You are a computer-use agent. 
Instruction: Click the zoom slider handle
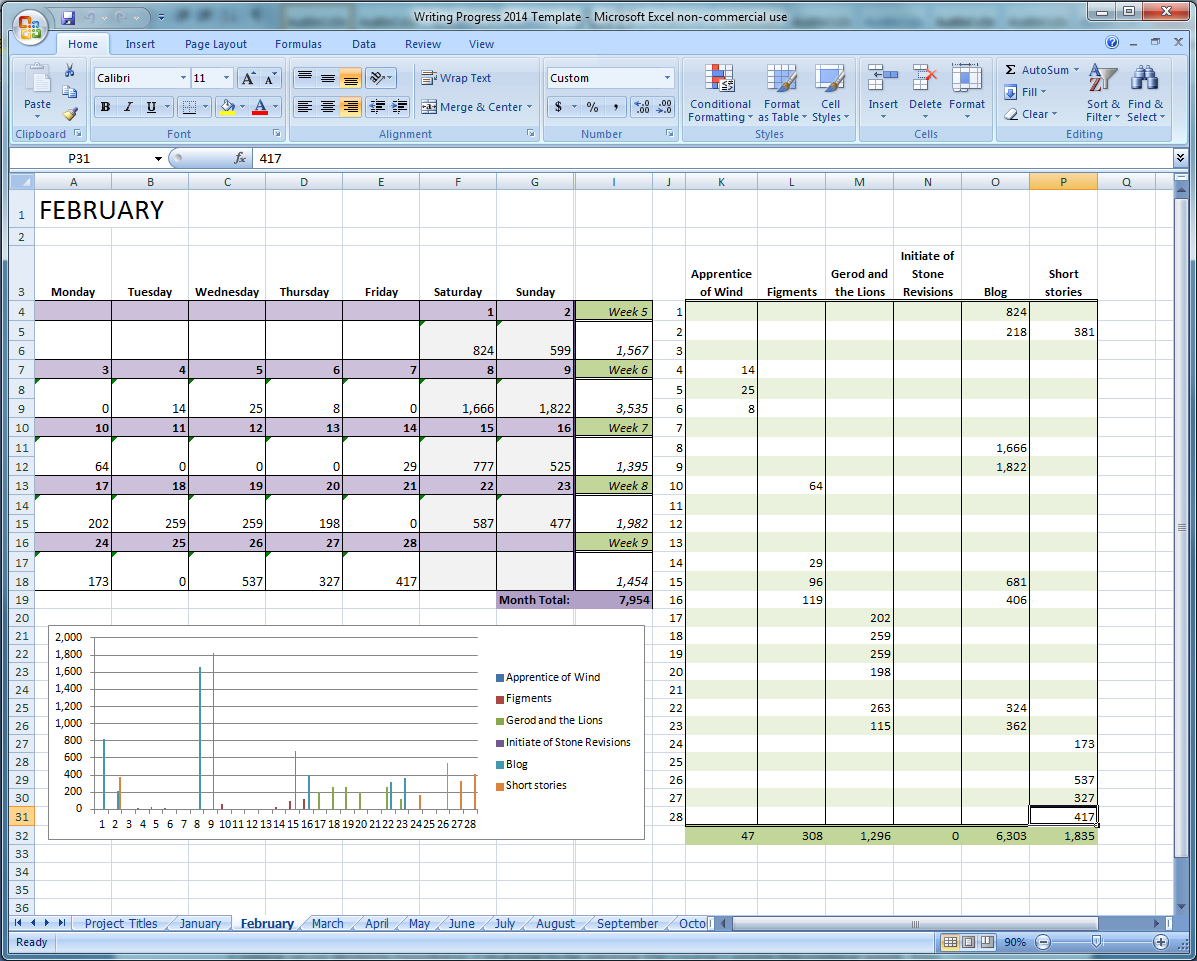tap(1097, 942)
